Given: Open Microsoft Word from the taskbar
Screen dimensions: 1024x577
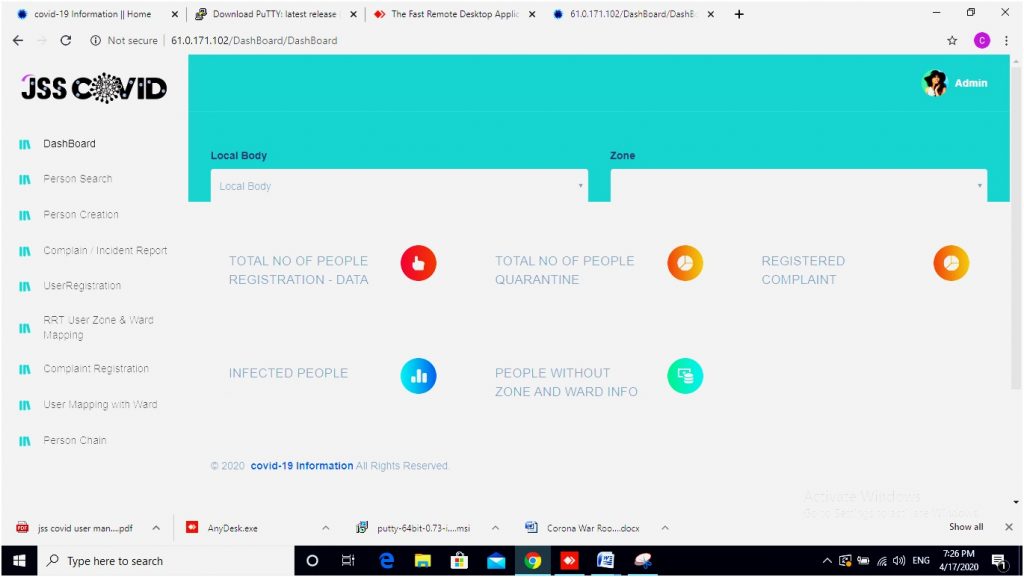Looking at the screenshot, I should tap(605, 561).
